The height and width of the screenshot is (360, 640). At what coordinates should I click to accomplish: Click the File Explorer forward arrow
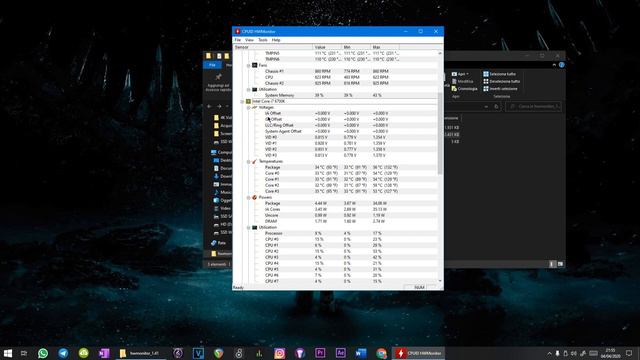click(219, 107)
